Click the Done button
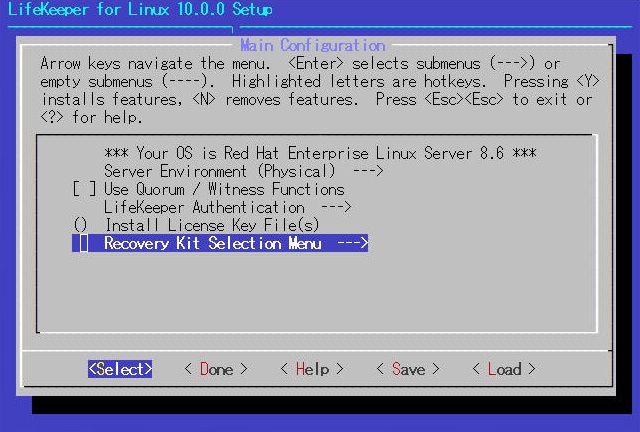The image size is (640, 432). coord(216,369)
